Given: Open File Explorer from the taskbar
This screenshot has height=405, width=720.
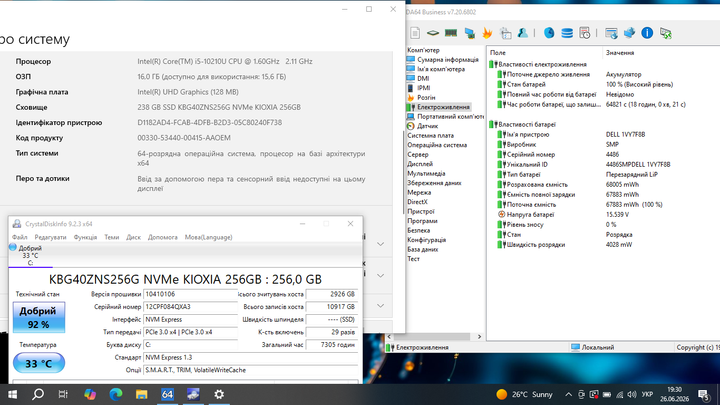Looking at the screenshot, I should pyautogui.click(x=141, y=394).
